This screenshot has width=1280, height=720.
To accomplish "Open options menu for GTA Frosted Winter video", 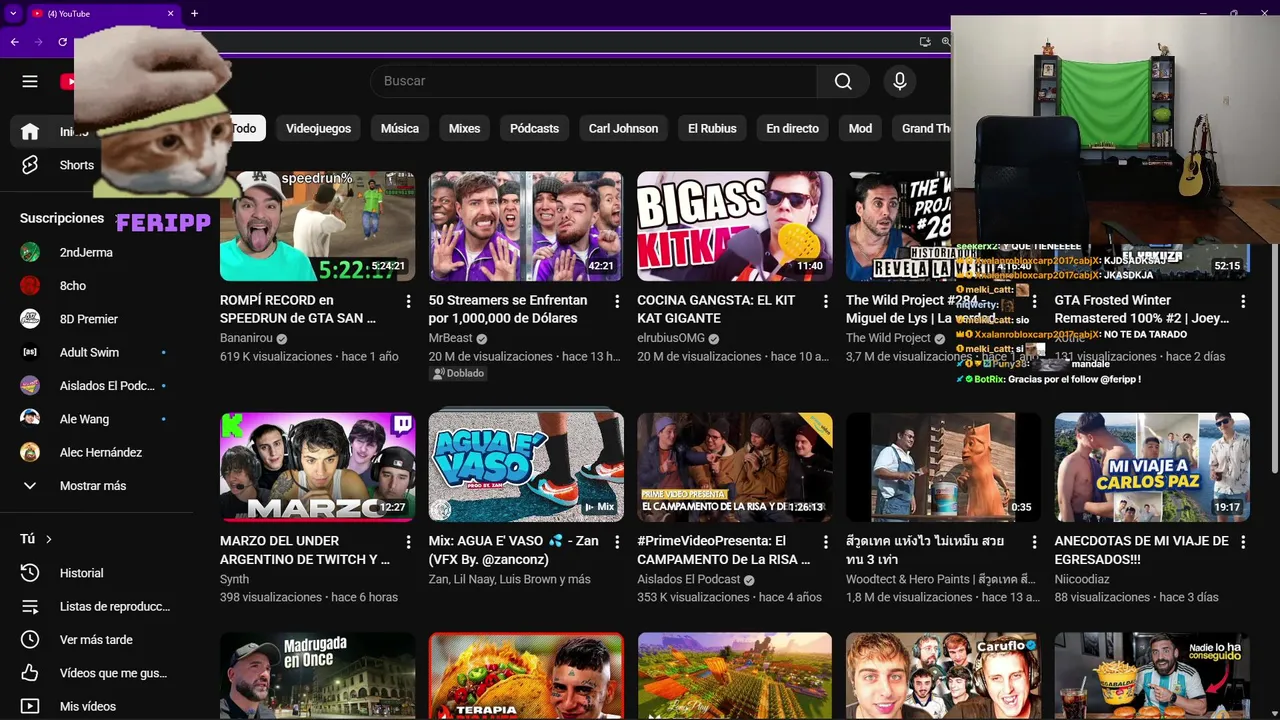I will coord(1243,301).
